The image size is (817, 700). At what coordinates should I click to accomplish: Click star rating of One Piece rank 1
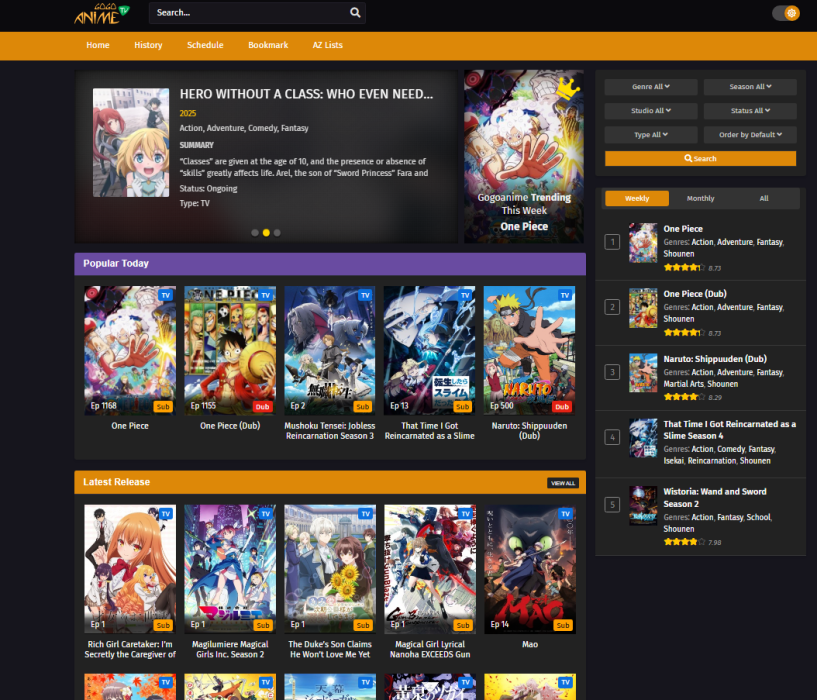[x=684, y=268]
